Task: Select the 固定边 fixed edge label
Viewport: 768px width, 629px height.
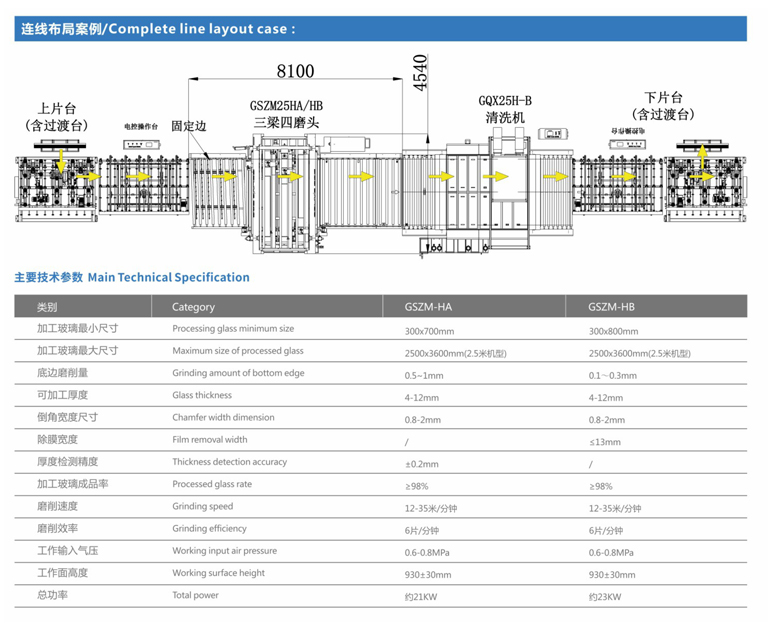Action: point(188,127)
